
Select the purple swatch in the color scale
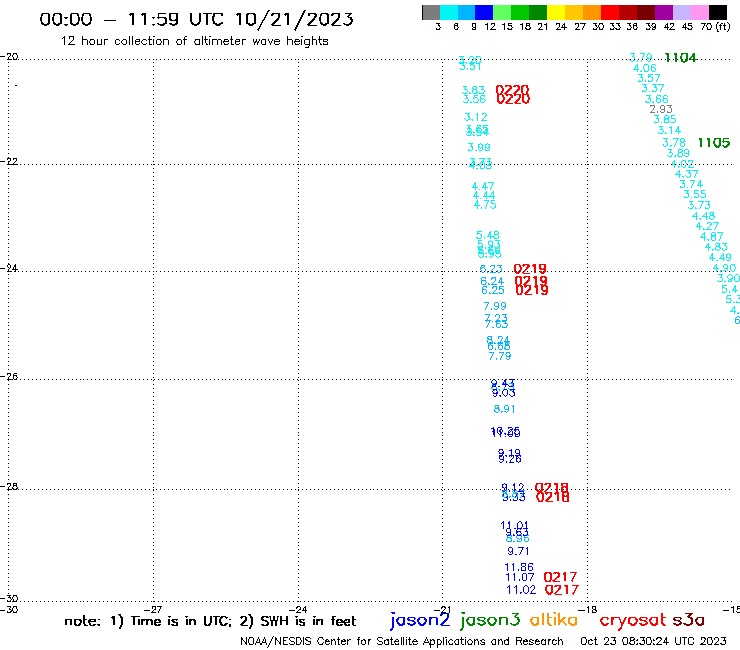pos(664,12)
